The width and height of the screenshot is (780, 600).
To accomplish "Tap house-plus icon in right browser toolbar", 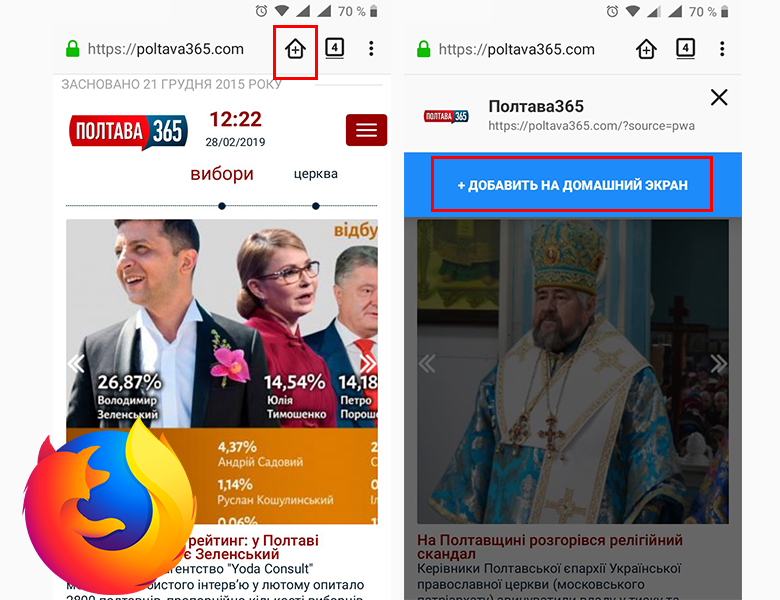I will 646,49.
